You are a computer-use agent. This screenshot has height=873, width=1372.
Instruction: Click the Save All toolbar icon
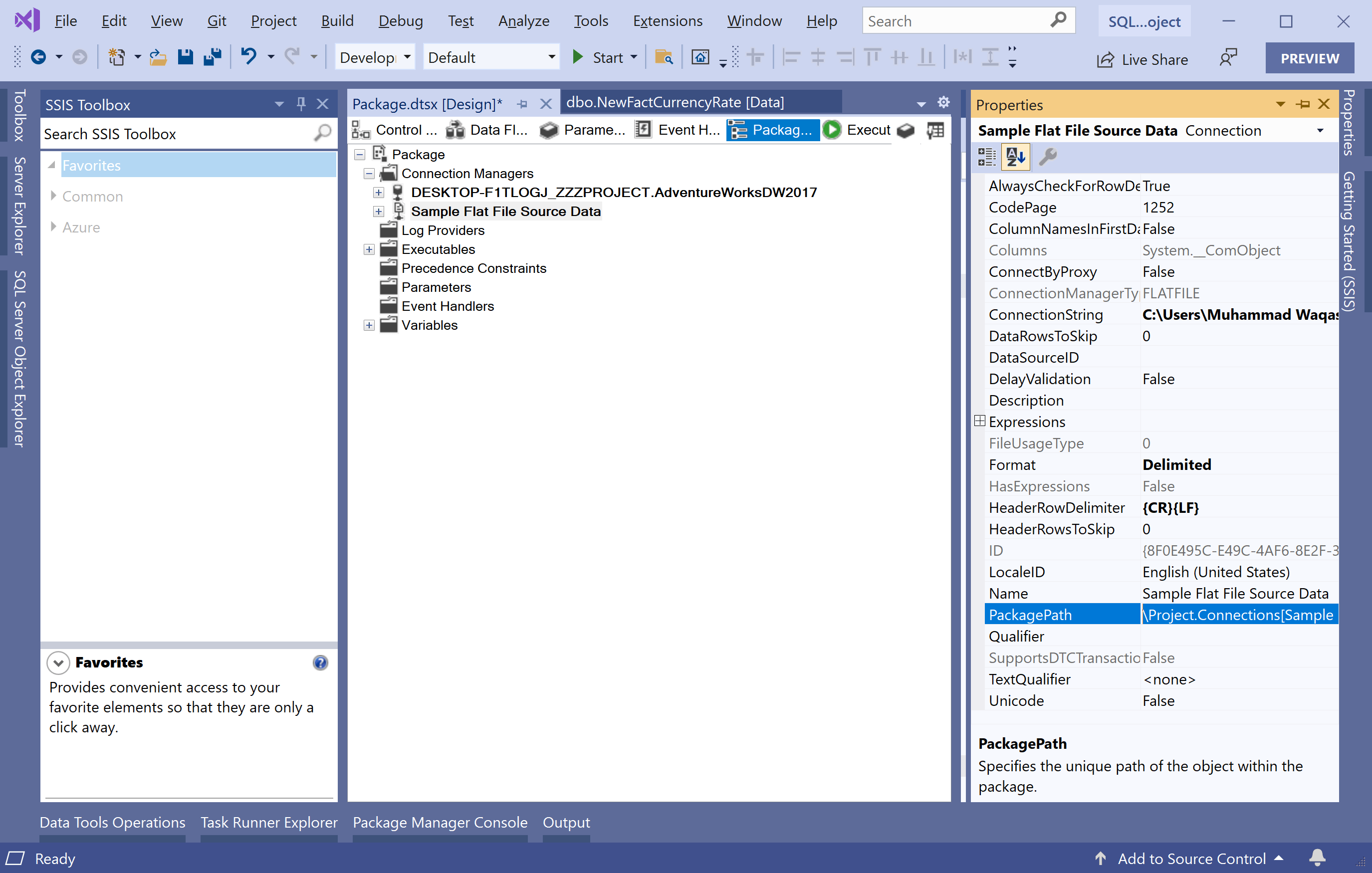(213, 56)
